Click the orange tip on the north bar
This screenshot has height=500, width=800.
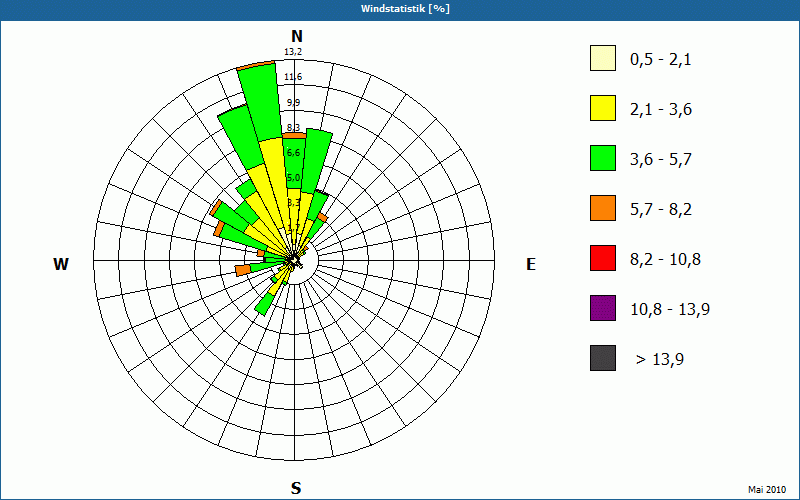coord(294,135)
